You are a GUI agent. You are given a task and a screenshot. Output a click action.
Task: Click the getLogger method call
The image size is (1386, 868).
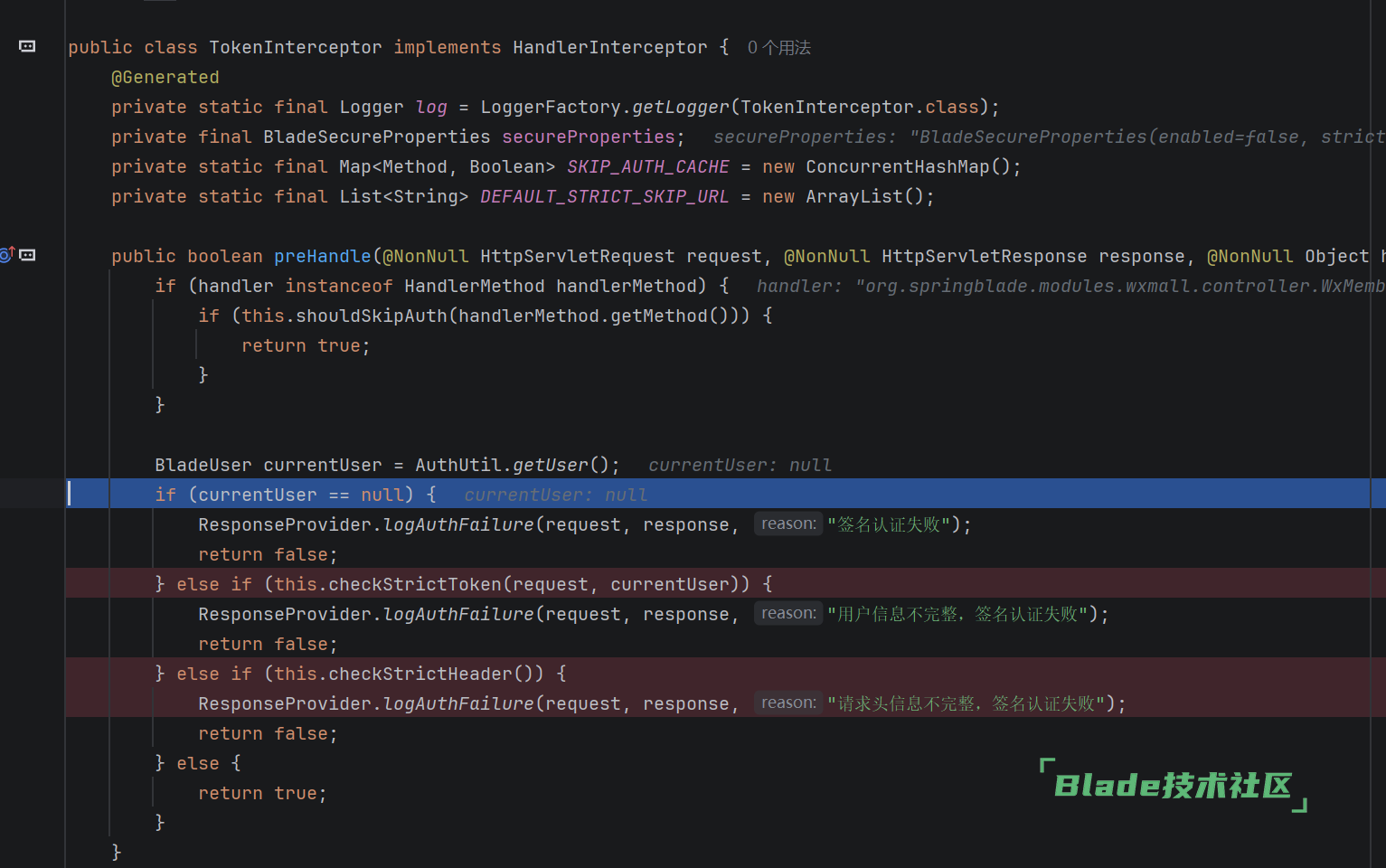coord(680,107)
